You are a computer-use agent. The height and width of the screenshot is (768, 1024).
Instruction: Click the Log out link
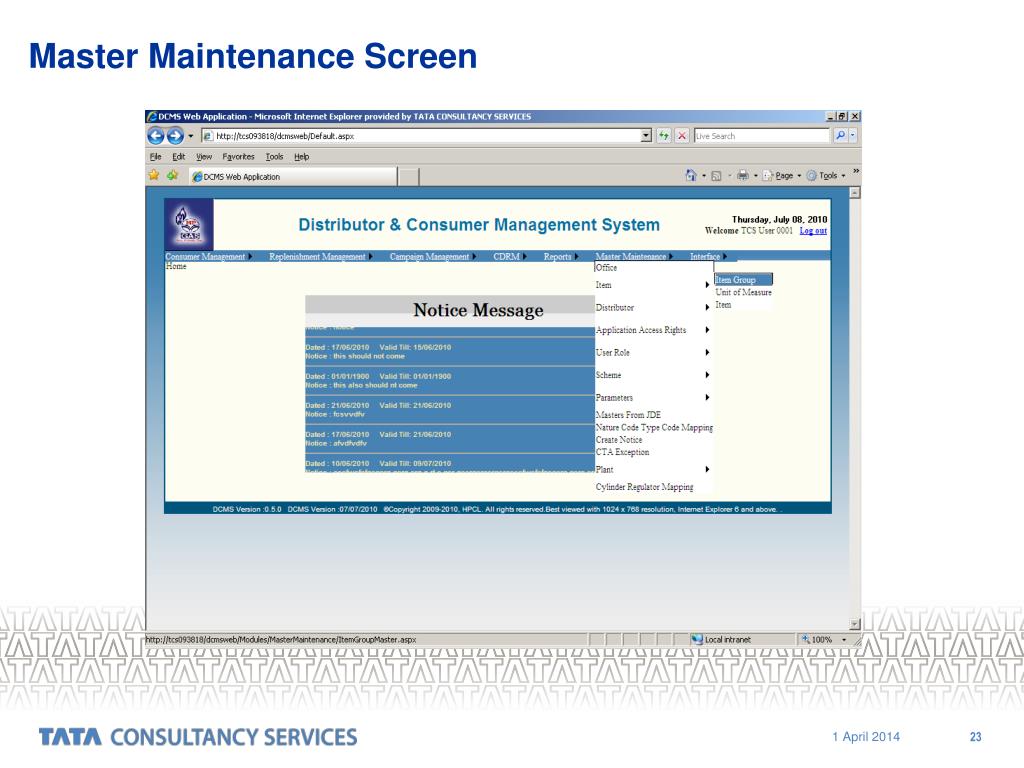[x=813, y=231]
